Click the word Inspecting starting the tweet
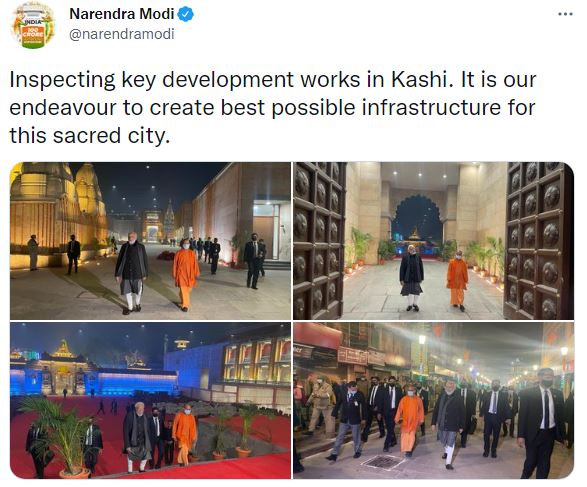This screenshot has height=487, width=587. 63,80
